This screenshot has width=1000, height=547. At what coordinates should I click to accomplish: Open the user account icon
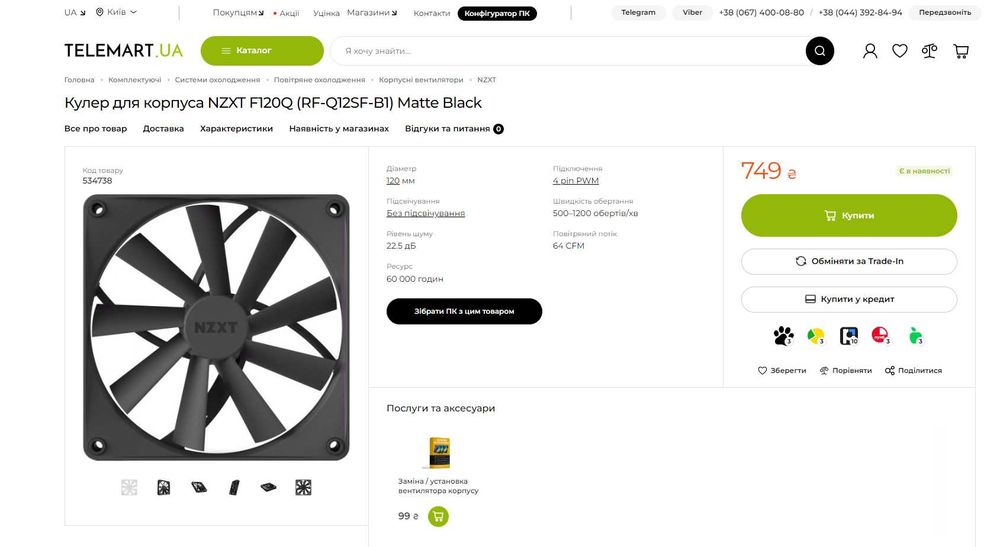(x=870, y=51)
